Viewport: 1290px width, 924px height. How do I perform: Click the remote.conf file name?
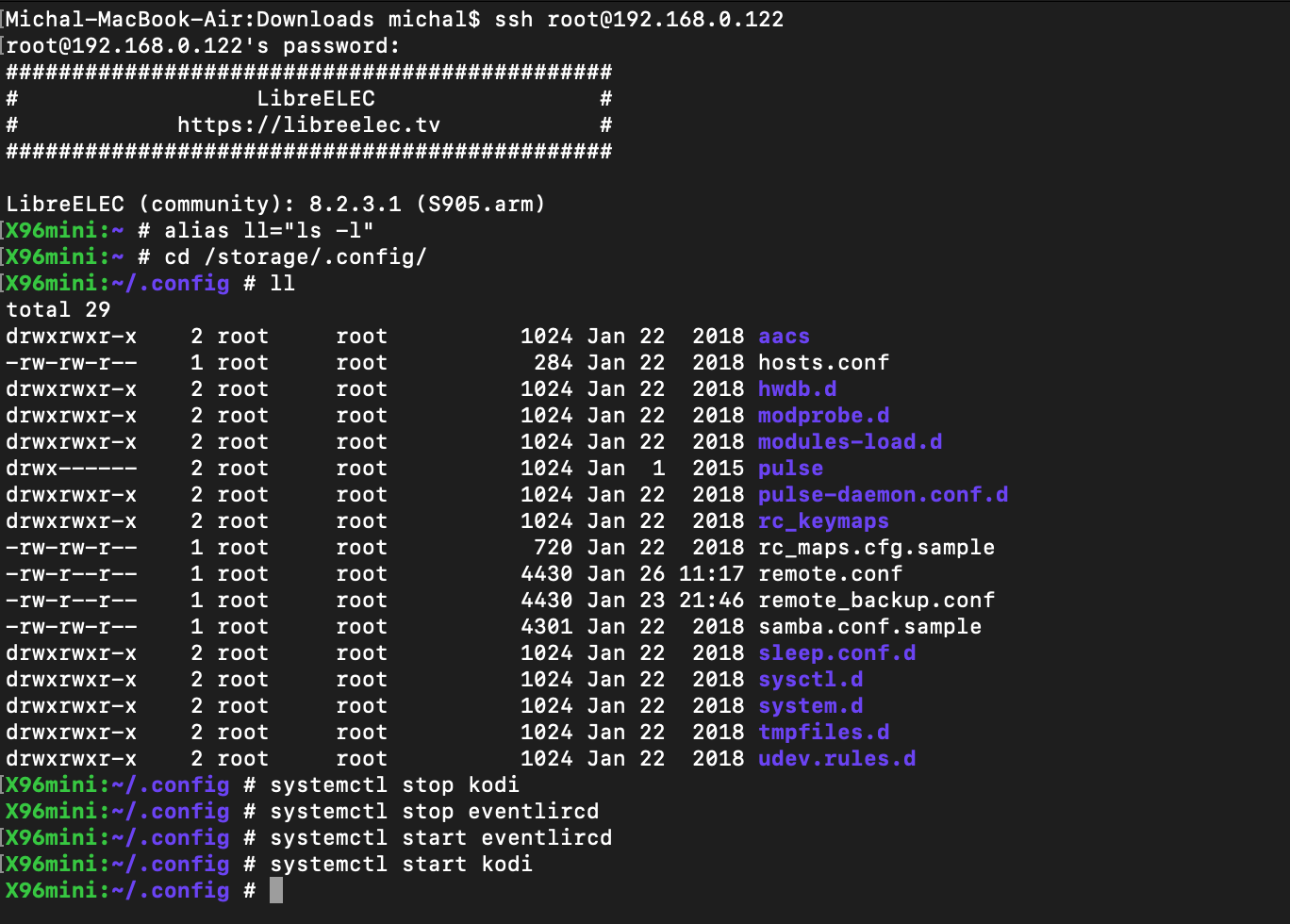click(x=830, y=574)
